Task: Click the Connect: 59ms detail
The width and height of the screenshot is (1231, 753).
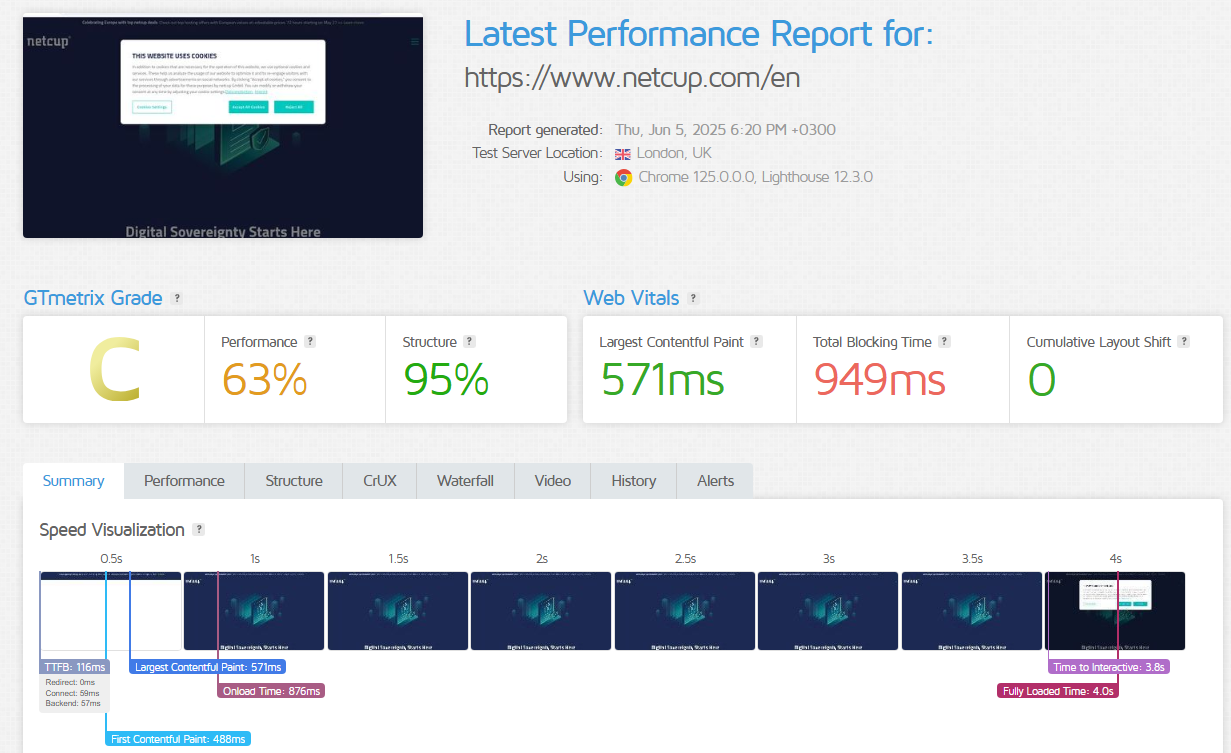Action: (x=72, y=693)
